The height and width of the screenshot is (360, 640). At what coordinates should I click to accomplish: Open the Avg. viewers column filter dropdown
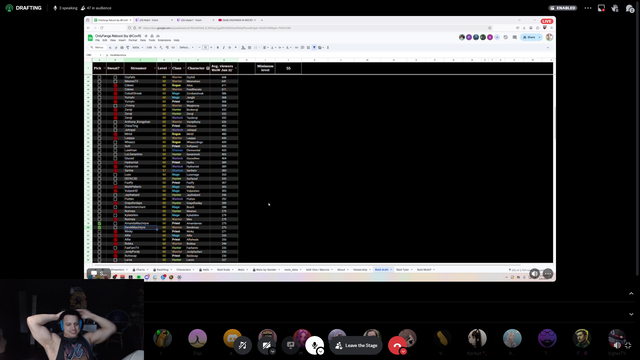[x=236, y=68]
